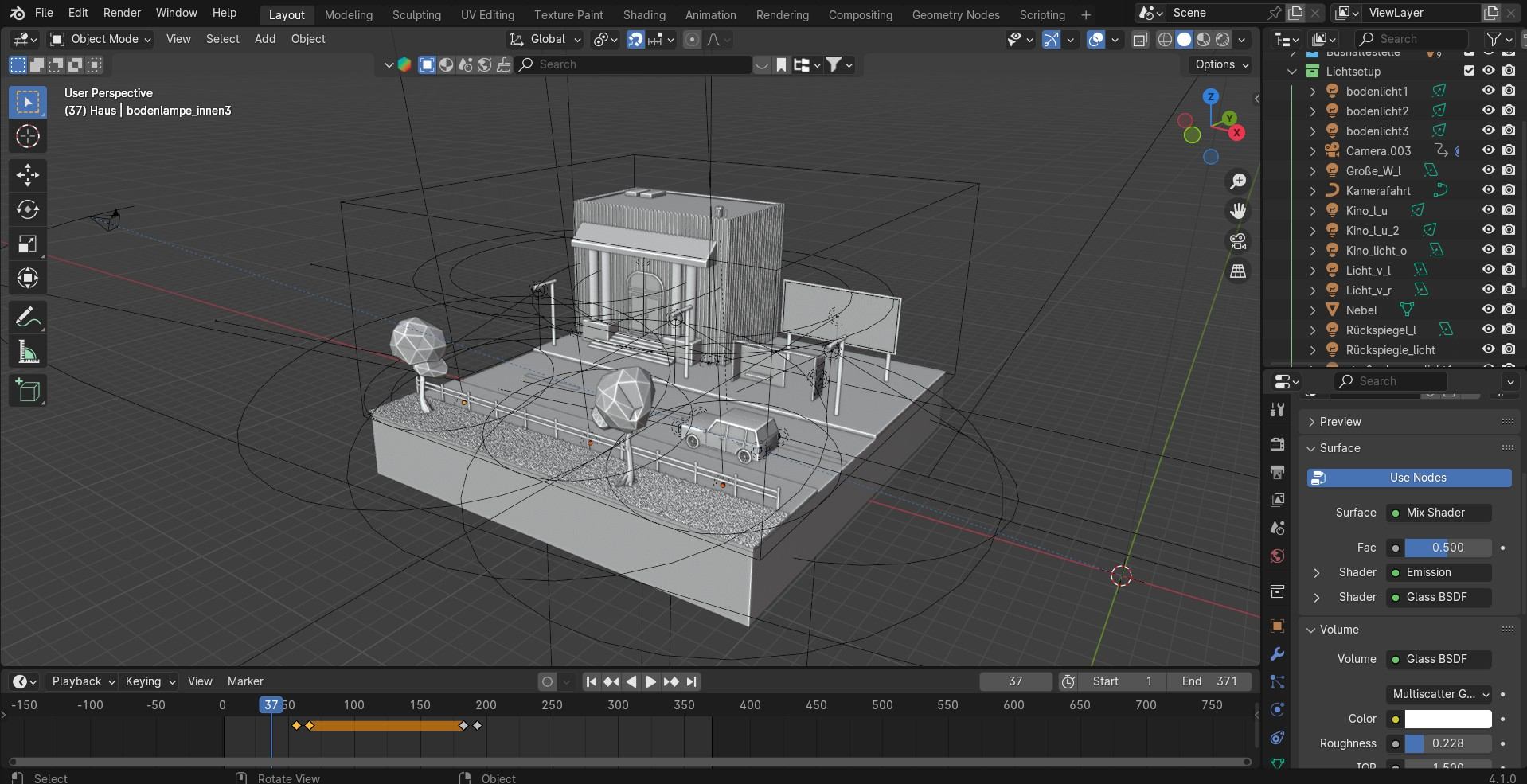
Task: Select the Add Cube tool
Action: [x=28, y=391]
